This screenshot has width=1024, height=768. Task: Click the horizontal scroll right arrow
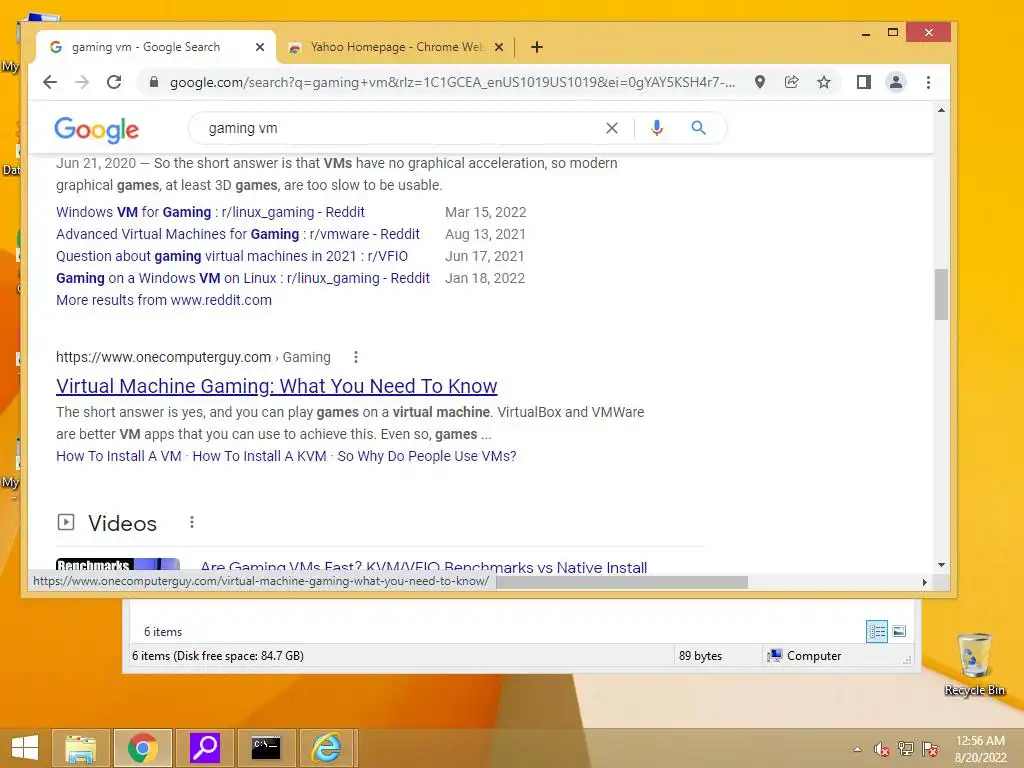[x=925, y=582]
